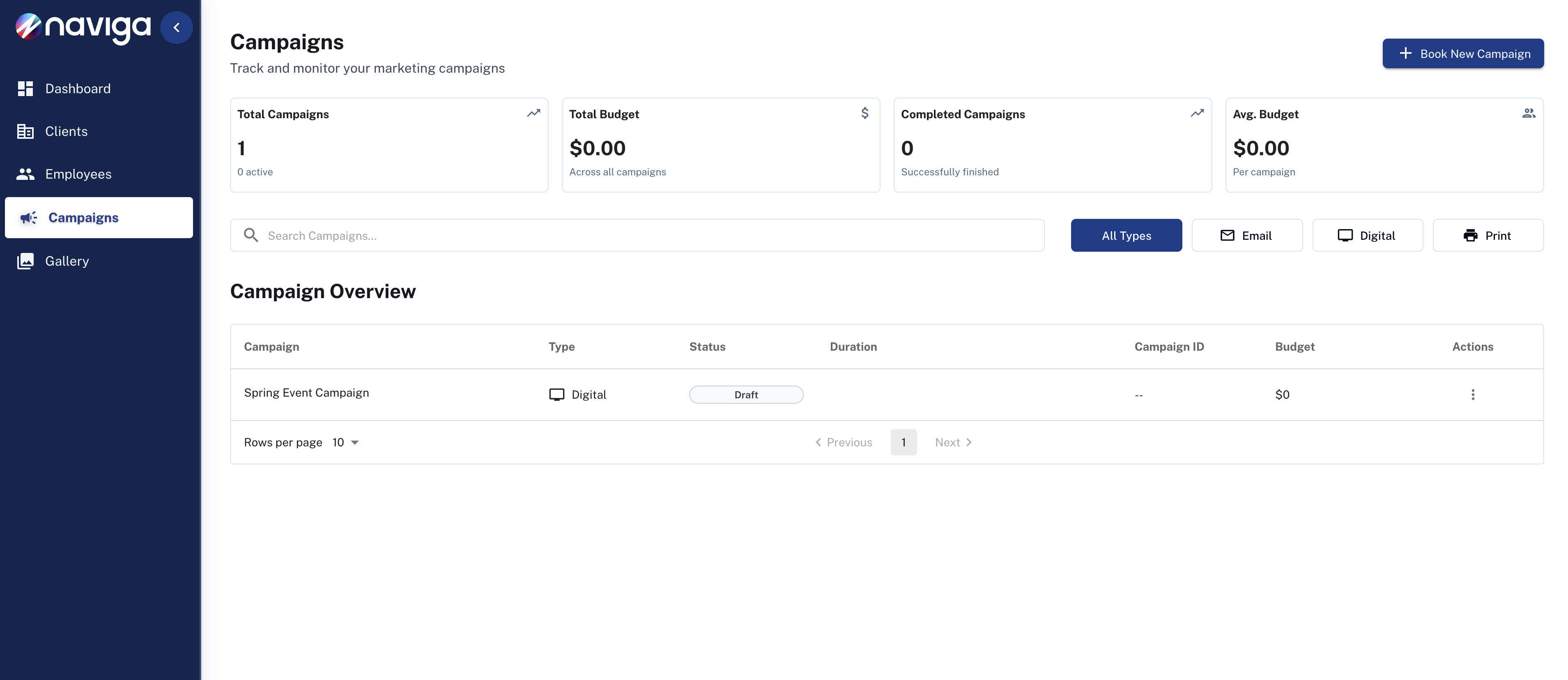
Task: Open Dashboard from the sidebar
Action: [78, 89]
